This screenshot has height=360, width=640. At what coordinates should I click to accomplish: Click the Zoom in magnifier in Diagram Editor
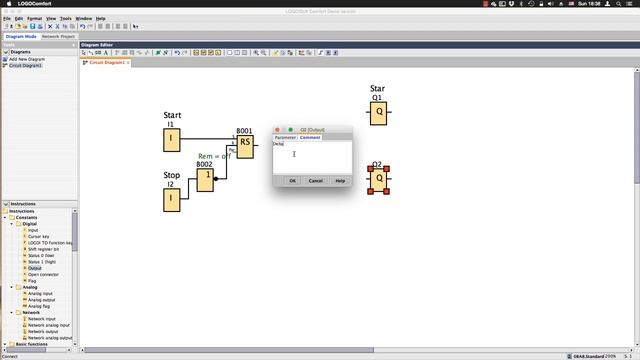coord(256,53)
